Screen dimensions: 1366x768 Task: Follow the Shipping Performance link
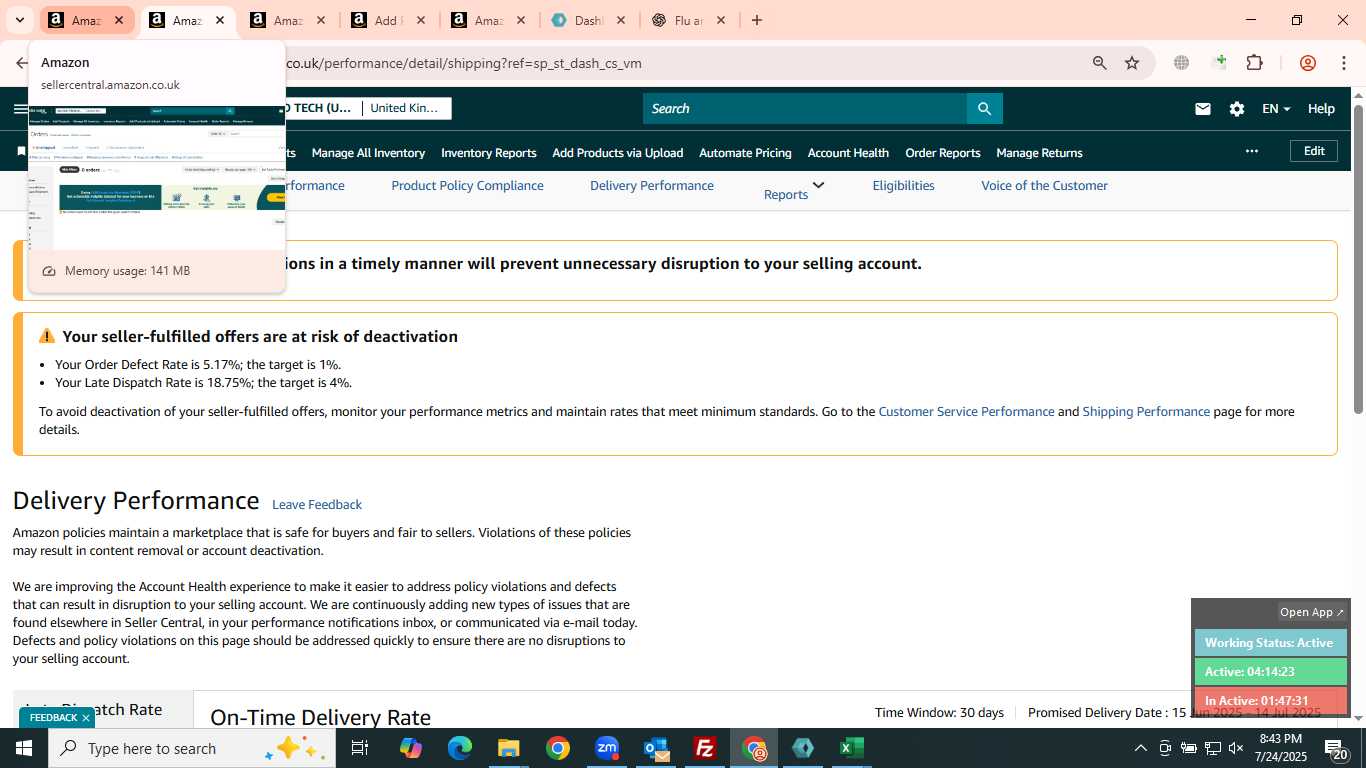coord(1146,412)
